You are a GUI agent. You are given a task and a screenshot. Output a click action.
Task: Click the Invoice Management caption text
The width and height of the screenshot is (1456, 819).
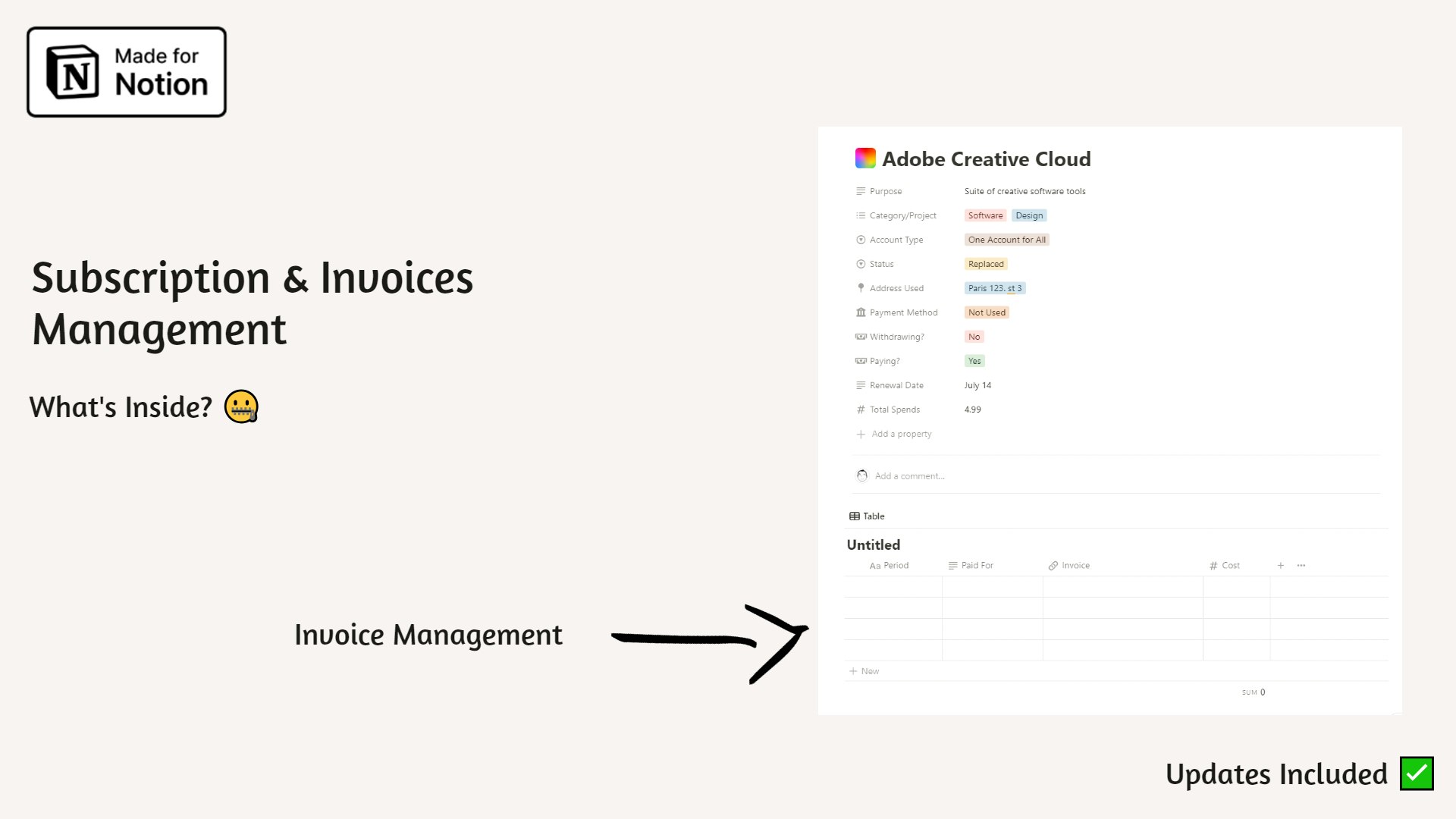(x=428, y=635)
